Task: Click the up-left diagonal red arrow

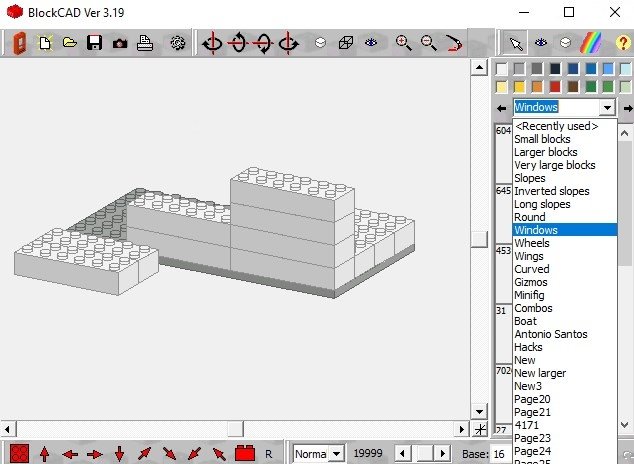Action: coord(219,453)
